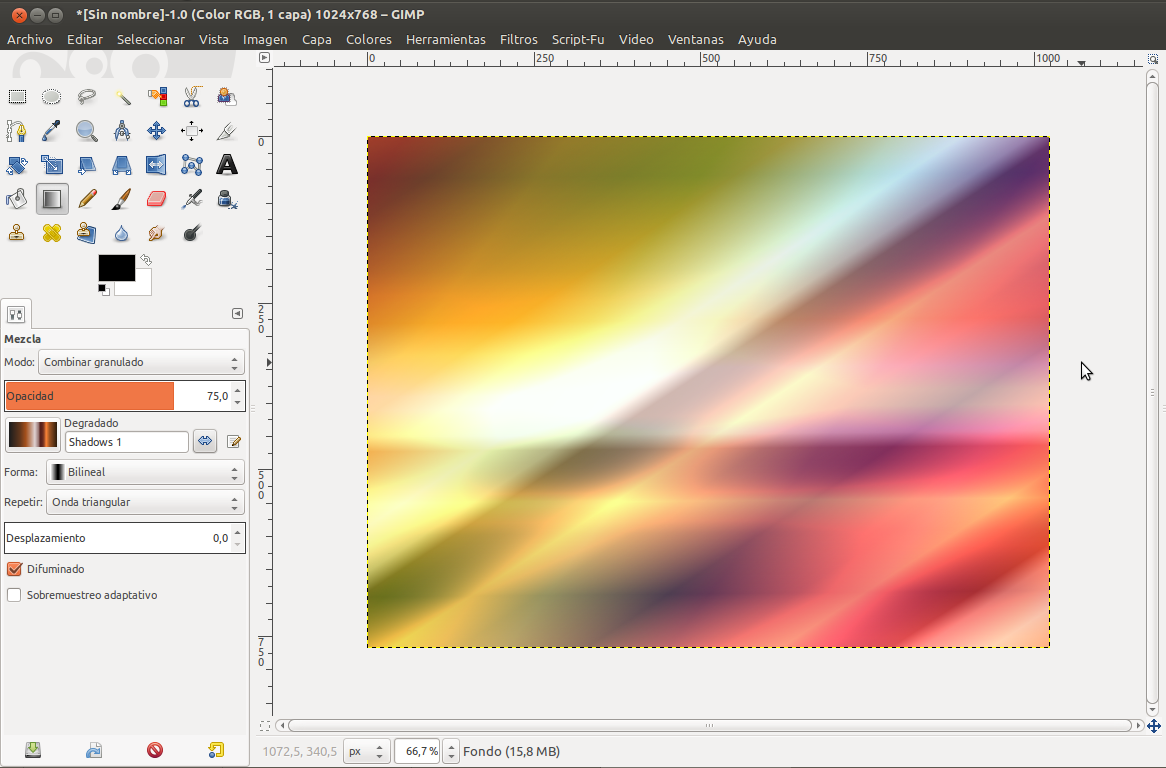The image size is (1166, 768).
Task: Toggle the gradient reverse button
Action: pyautogui.click(x=205, y=441)
